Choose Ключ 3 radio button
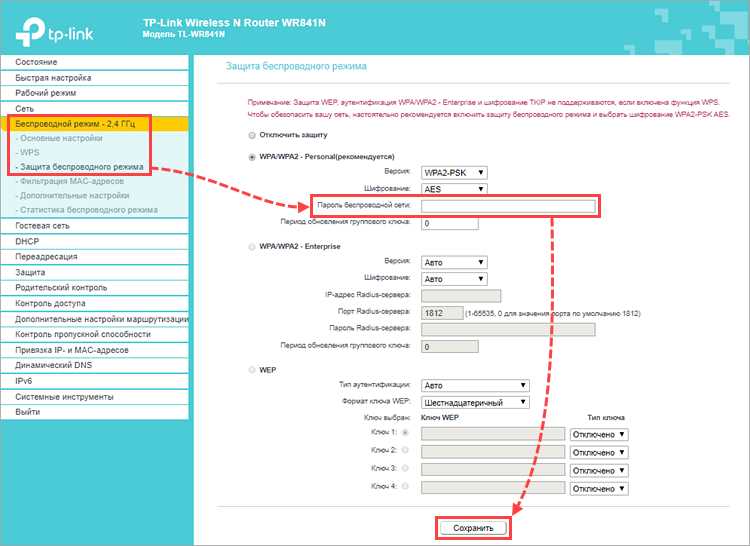Viewport: 750px width, 546px height. pyautogui.click(x=405, y=469)
